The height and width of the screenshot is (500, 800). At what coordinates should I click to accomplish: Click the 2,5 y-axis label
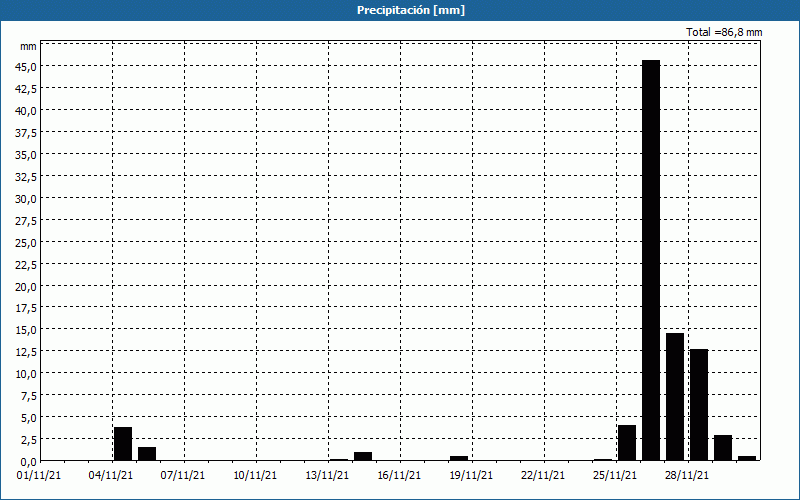29,439
